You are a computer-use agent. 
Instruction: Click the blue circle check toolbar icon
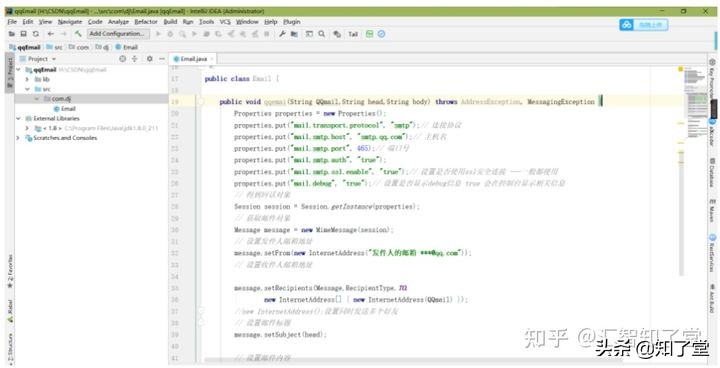(x=381, y=34)
